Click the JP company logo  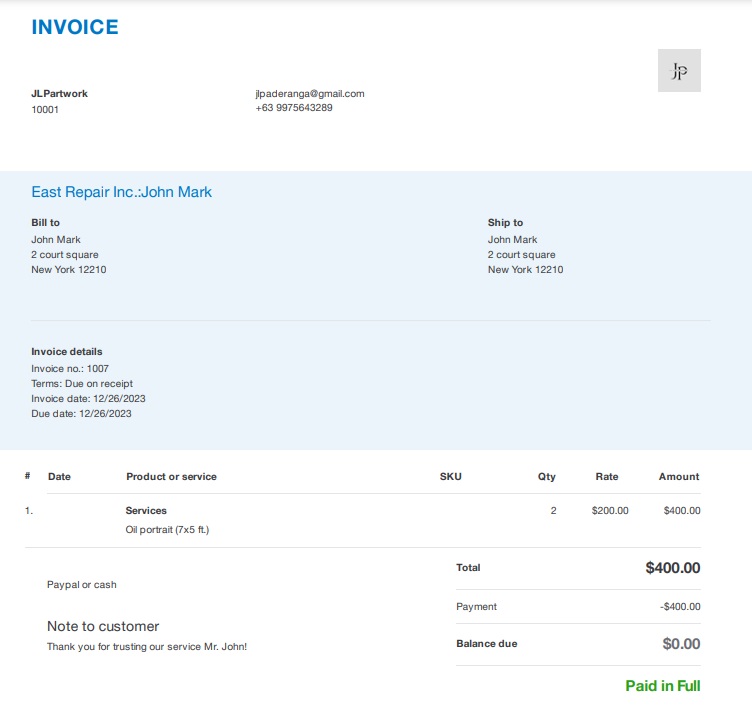tap(679, 71)
